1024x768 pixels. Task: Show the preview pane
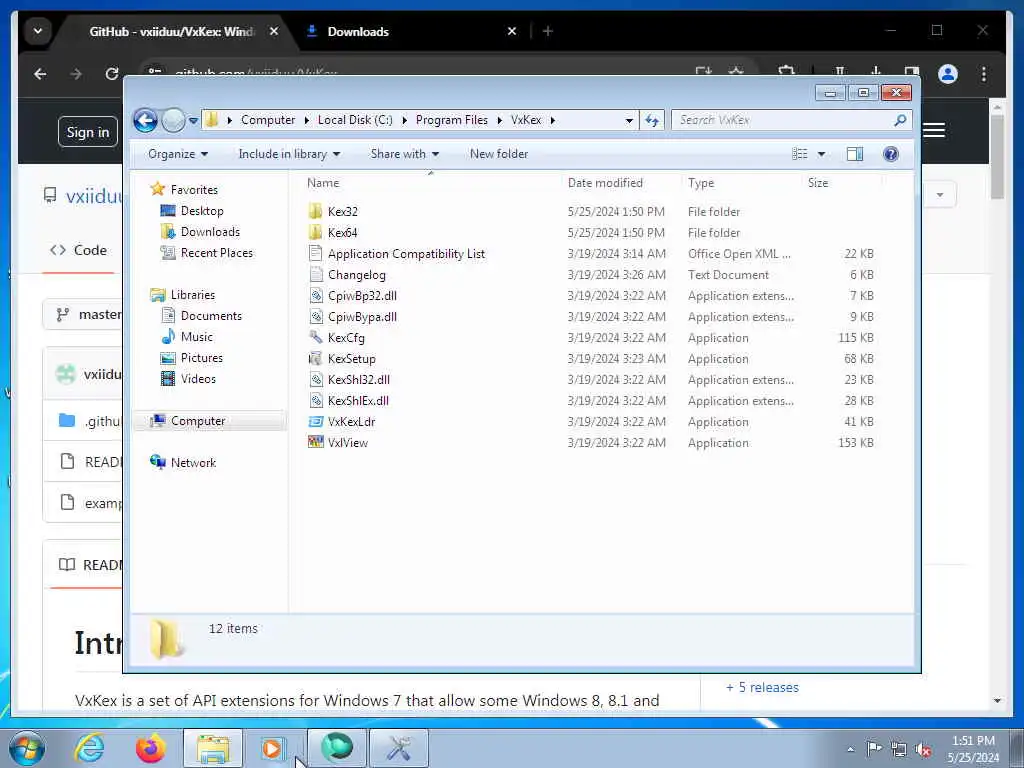tap(854, 154)
